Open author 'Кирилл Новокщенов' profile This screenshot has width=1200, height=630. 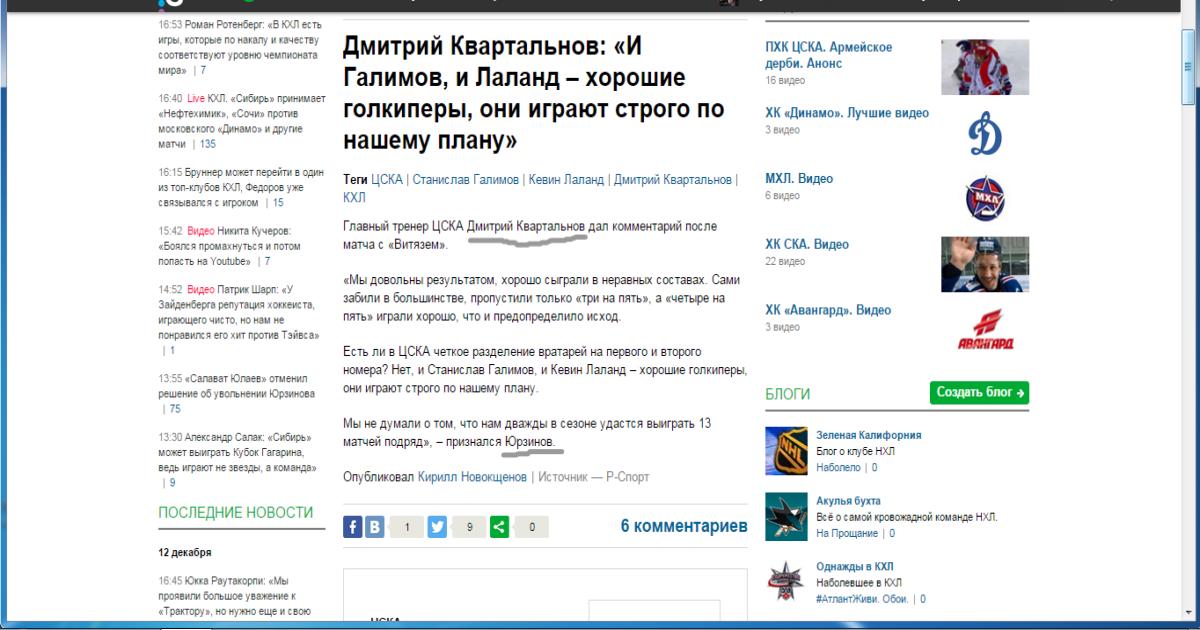[472, 477]
